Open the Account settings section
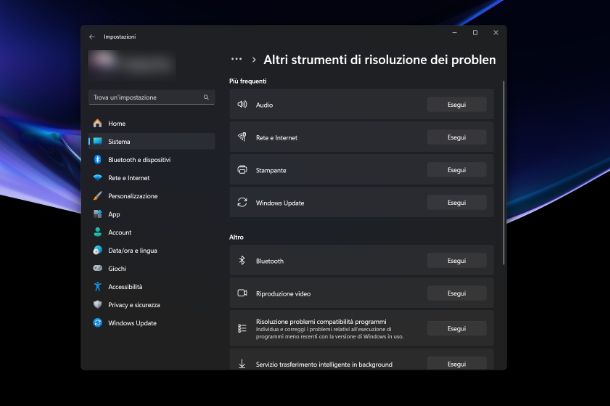Screen dimensions: 610x406 click(x=119, y=232)
